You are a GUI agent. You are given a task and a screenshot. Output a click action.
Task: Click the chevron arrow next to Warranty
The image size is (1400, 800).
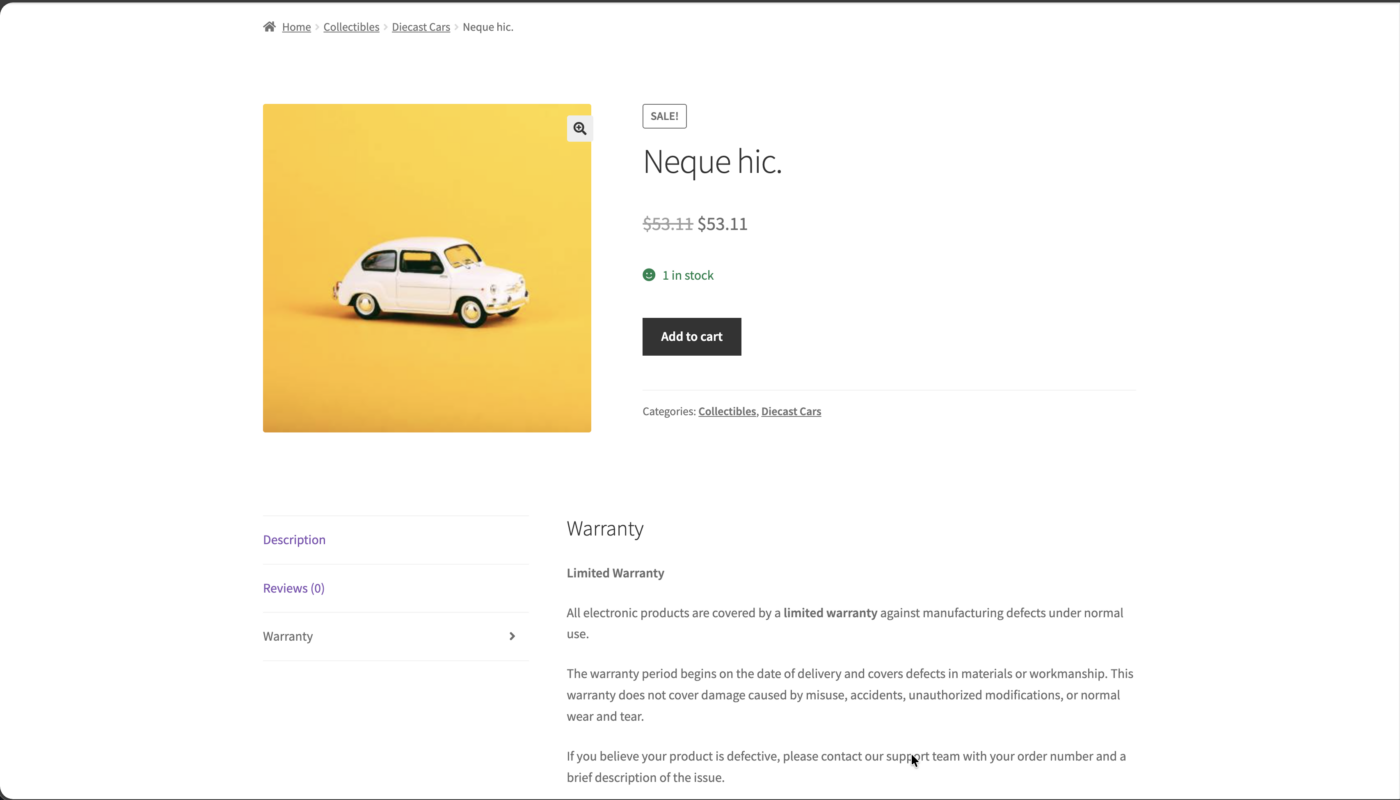[511, 636]
